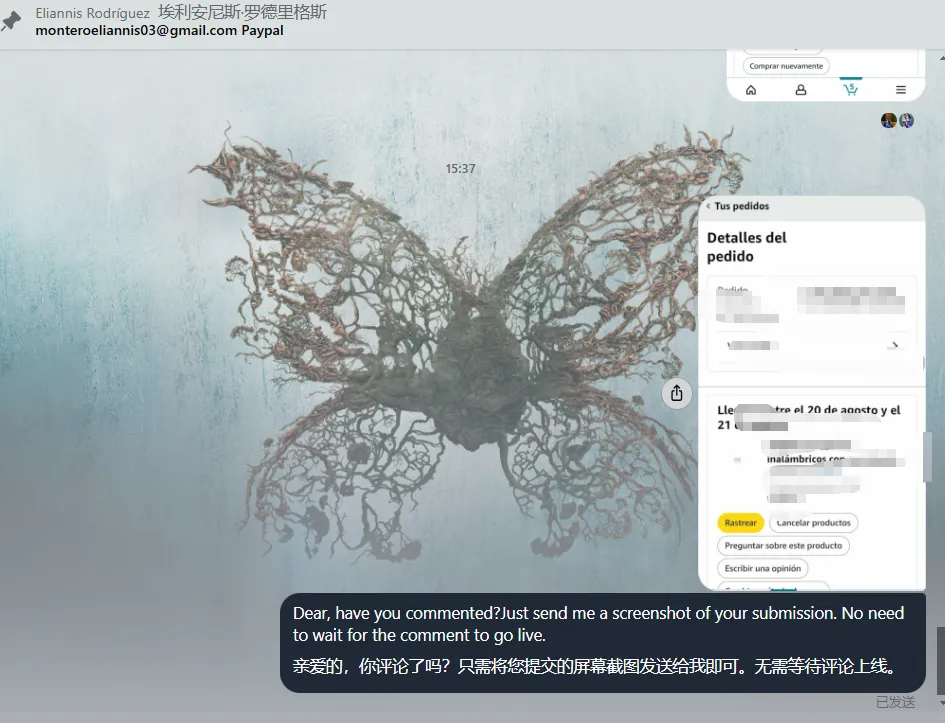
Task: Click the Chinese translation text in message bubble
Action: [x=595, y=666]
